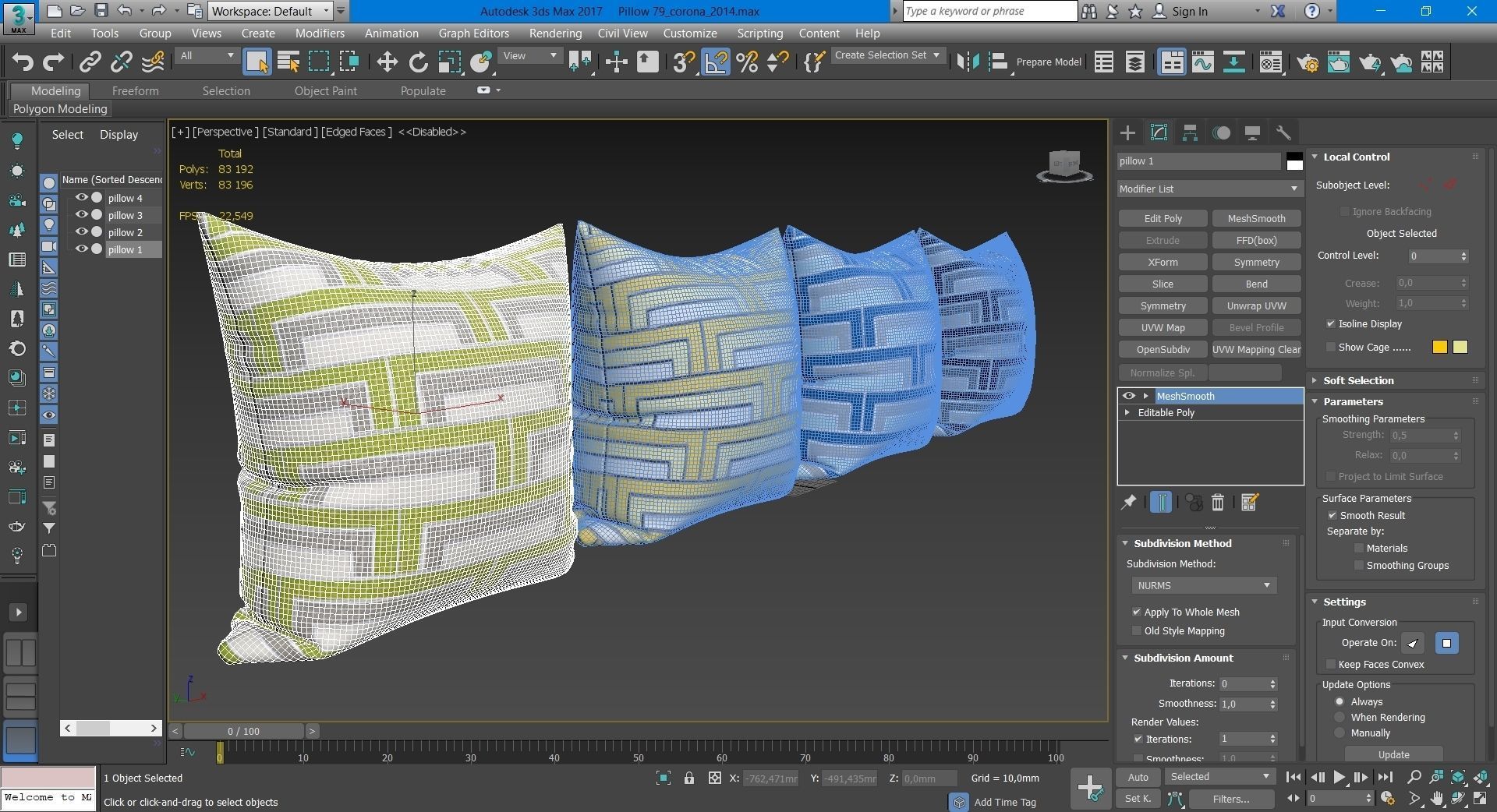Open the Display command panel tab
1497x812 pixels.
click(x=1252, y=132)
